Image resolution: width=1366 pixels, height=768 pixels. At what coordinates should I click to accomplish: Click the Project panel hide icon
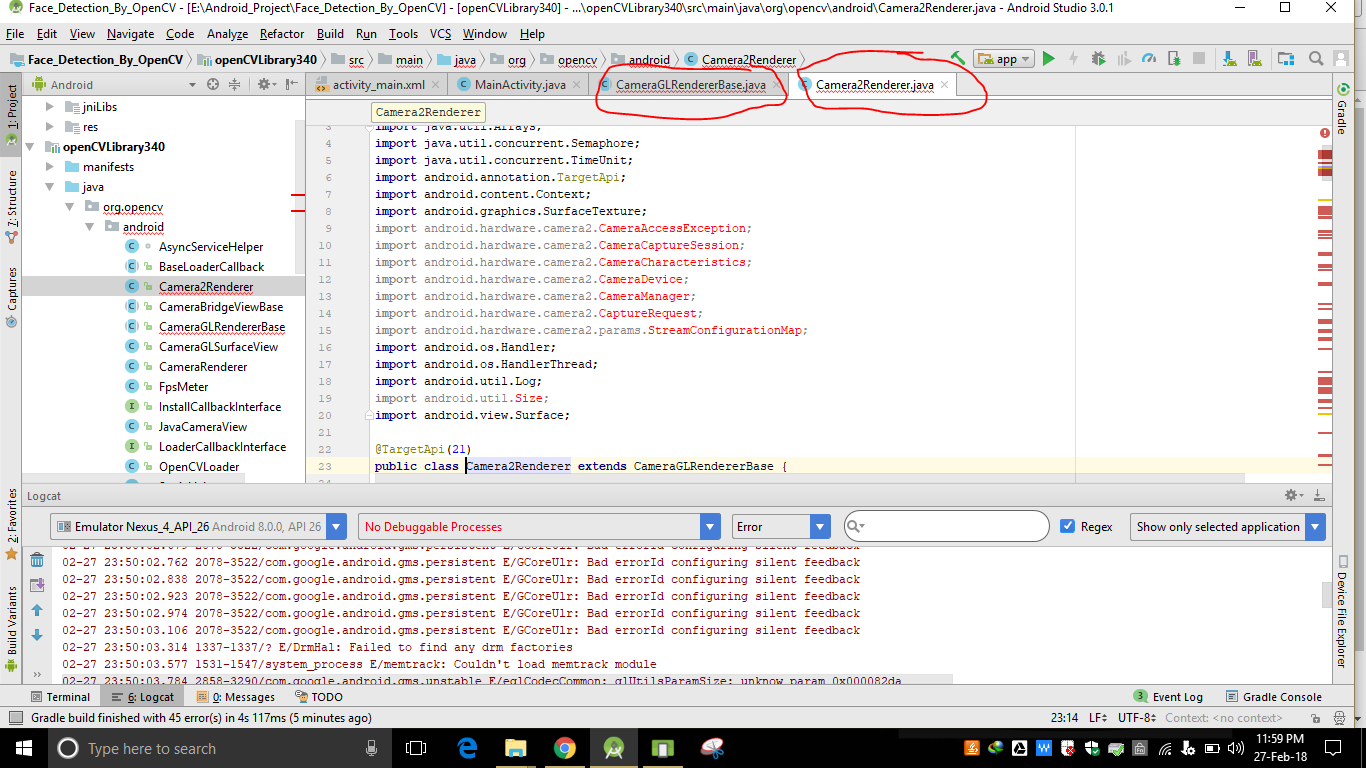pos(291,85)
